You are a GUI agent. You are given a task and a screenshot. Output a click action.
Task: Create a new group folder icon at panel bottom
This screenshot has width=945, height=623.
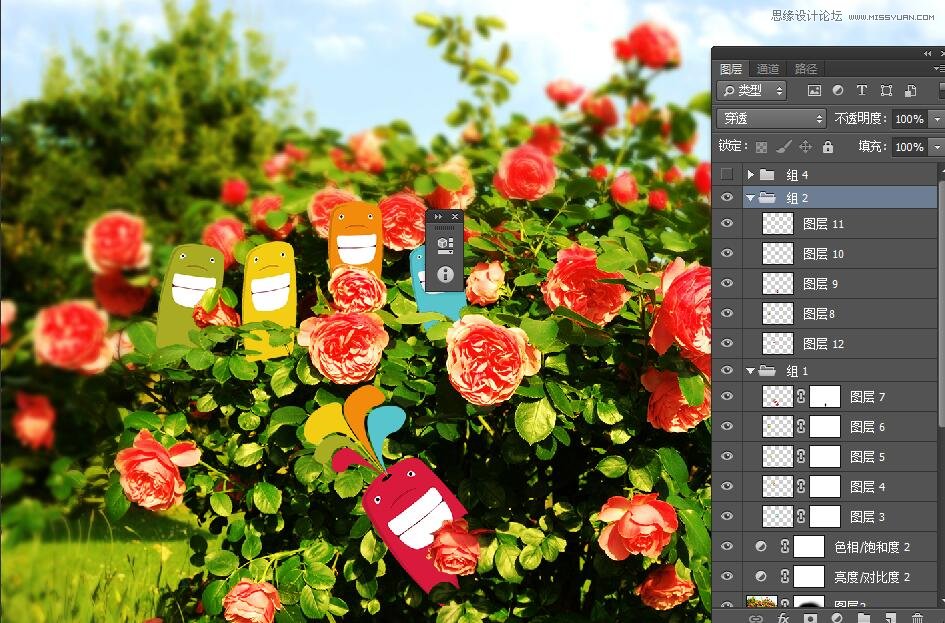(864, 618)
